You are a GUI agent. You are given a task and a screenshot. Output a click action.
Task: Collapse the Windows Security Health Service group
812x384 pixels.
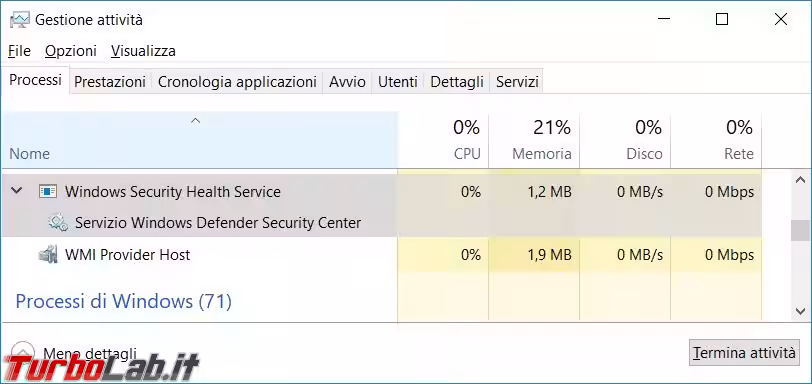click(17, 191)
